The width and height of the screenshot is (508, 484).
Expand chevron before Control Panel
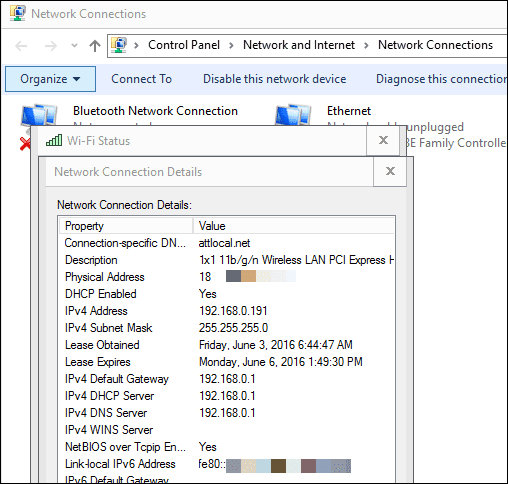pyautogui.click(x=136, y=45)
